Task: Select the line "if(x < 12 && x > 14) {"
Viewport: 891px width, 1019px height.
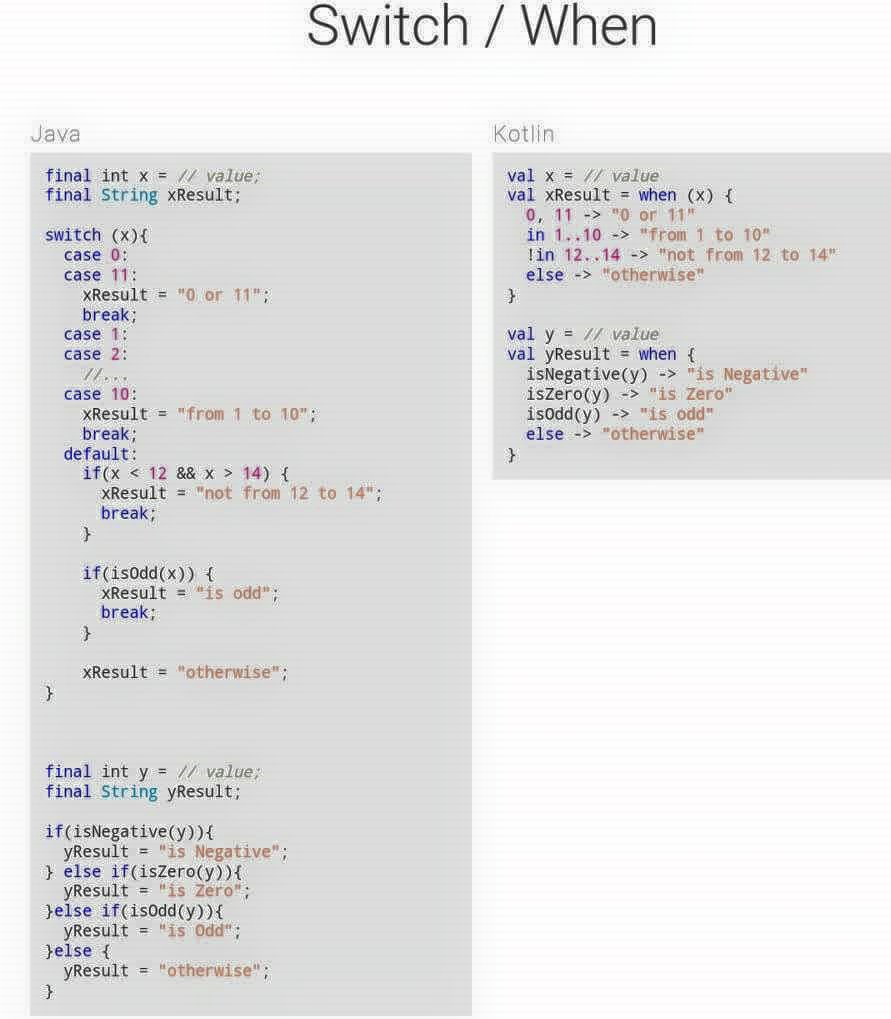Action: pos(185,473)
